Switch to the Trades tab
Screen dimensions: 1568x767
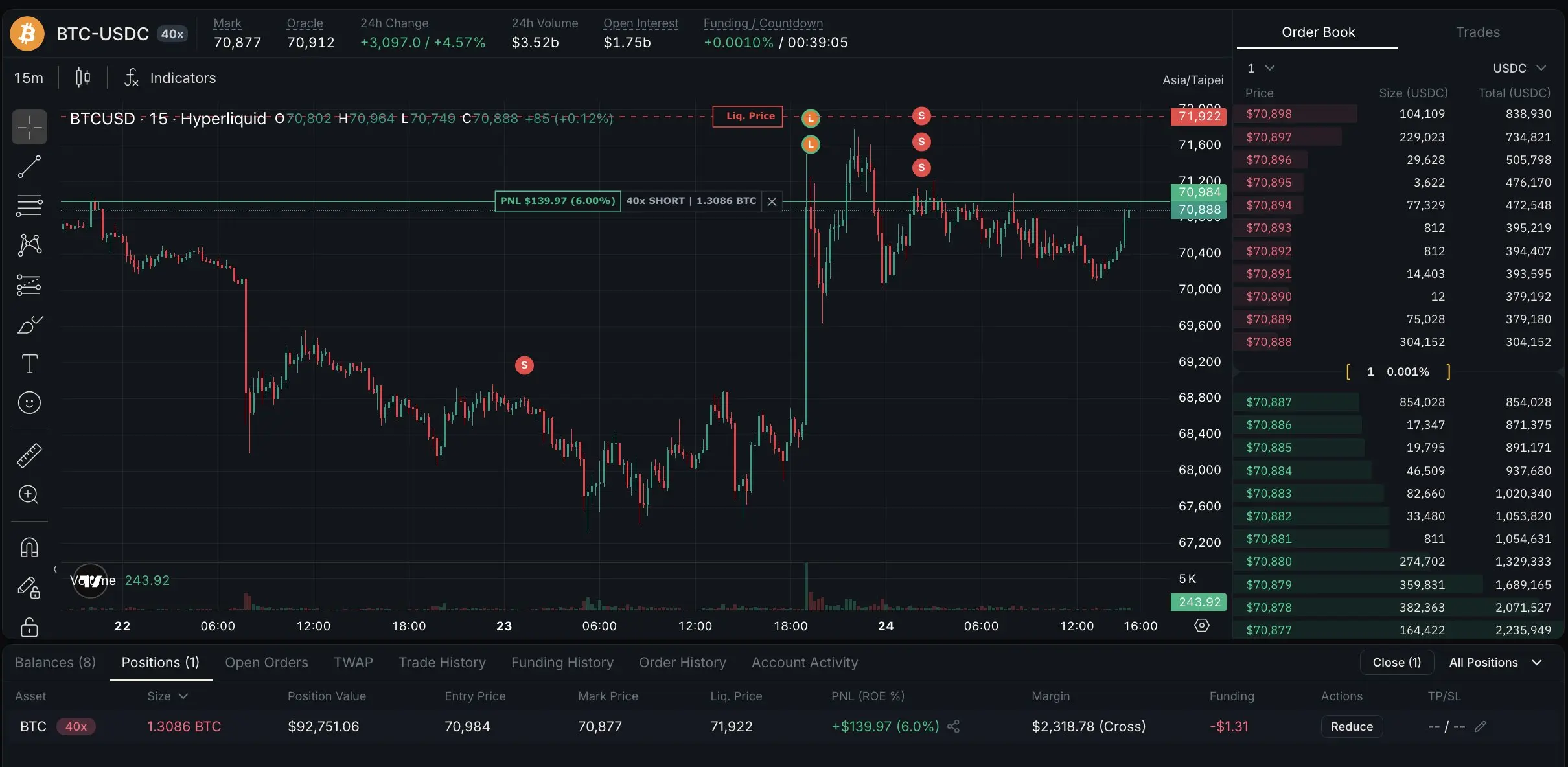(1477, 32)
